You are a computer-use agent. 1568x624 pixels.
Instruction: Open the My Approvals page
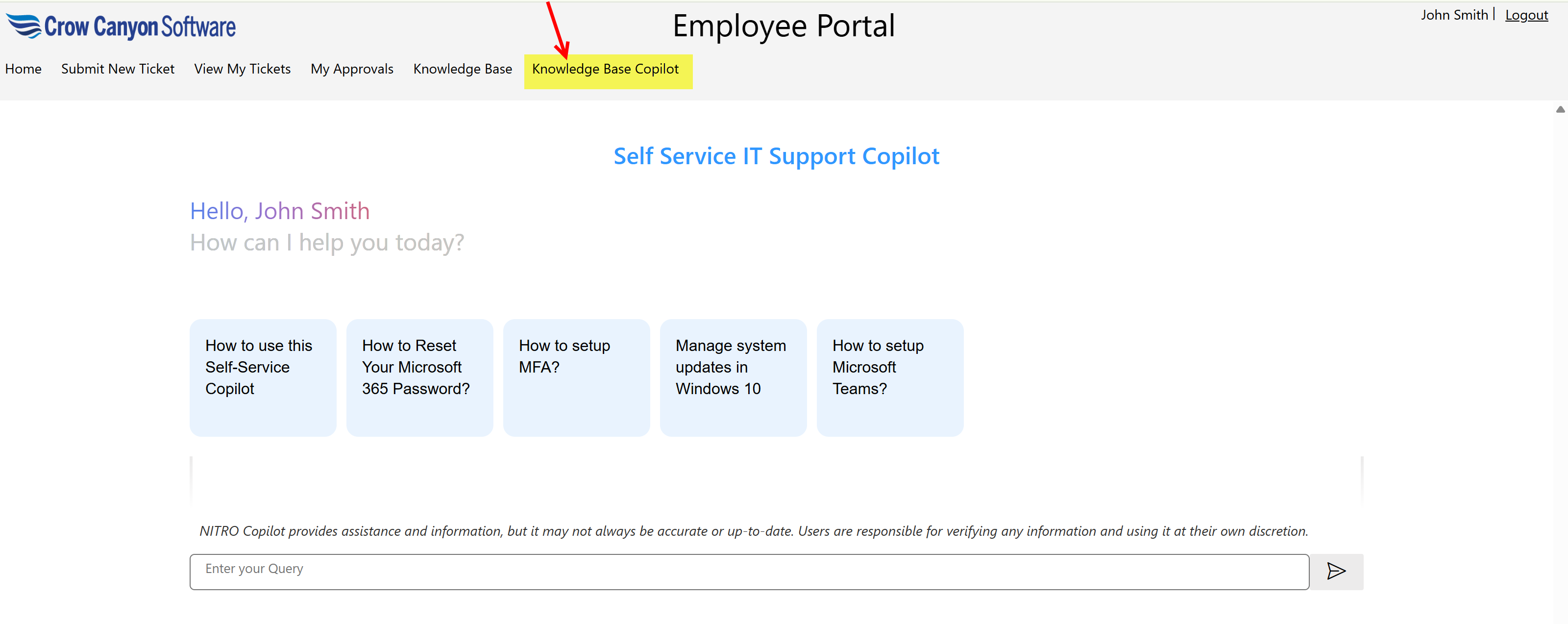[x=352, y=69]
